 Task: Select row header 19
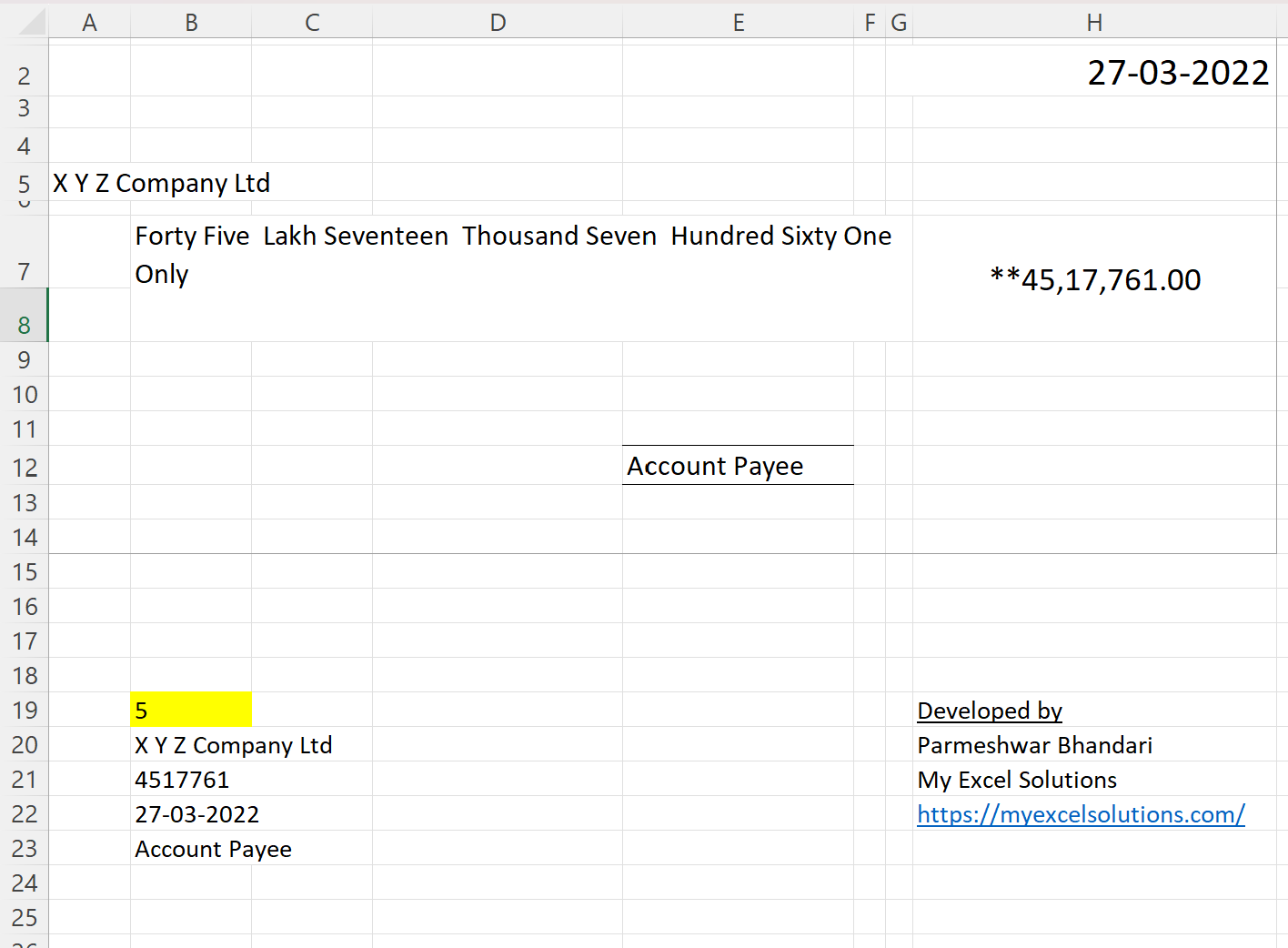tap(25, 710)
